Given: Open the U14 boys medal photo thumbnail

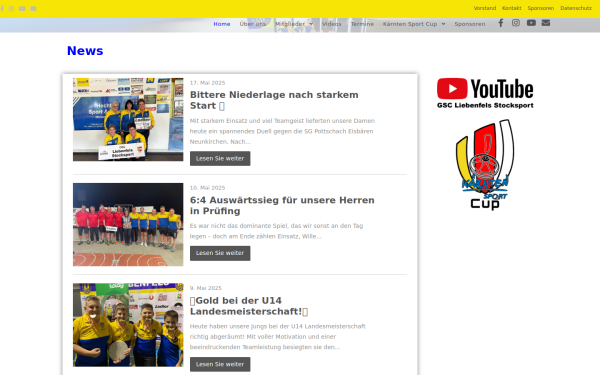Looking at the screenshot, I should click(128, 325).
